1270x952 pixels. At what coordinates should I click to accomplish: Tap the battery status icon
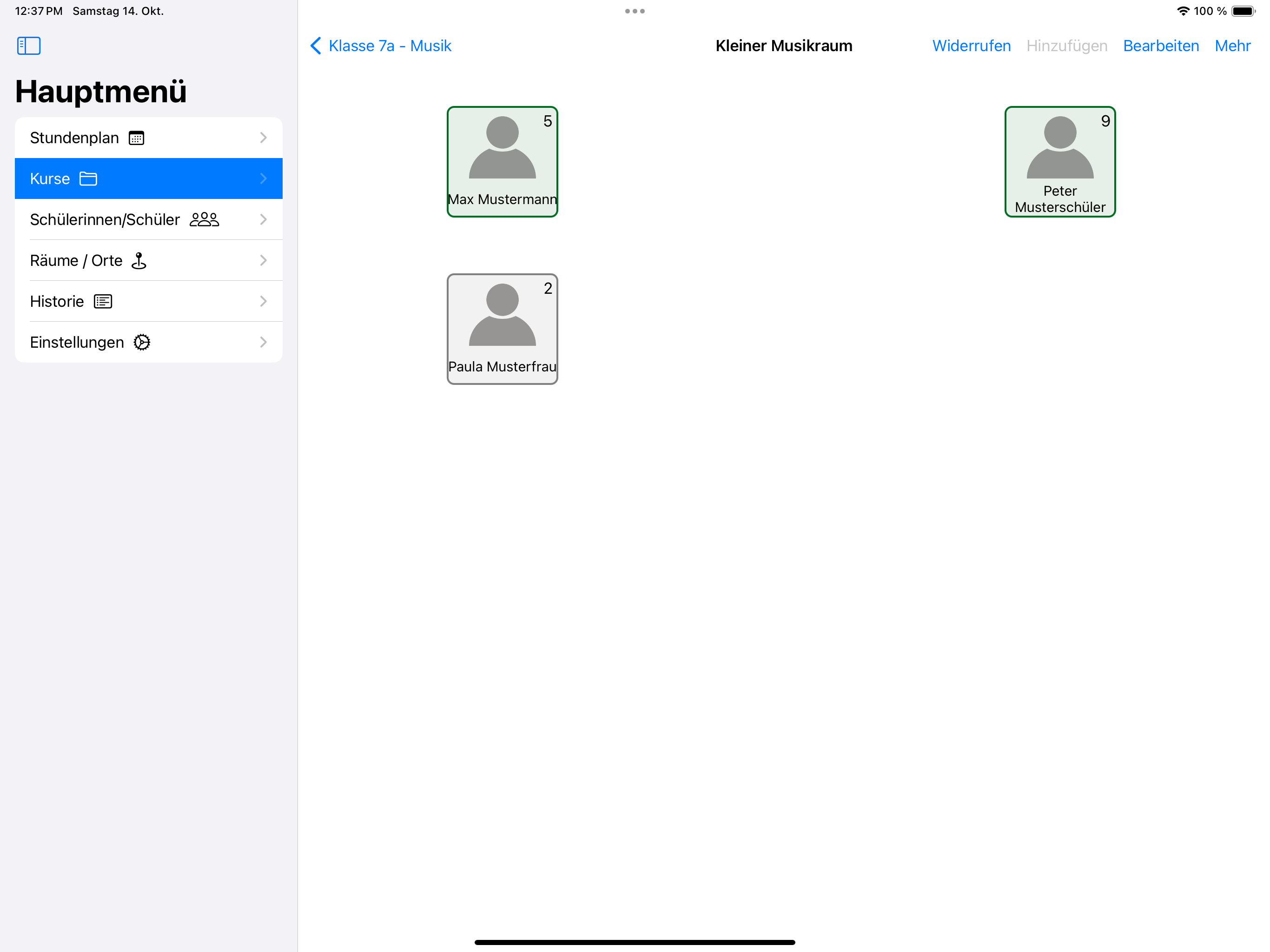[x=1244, y=11]
